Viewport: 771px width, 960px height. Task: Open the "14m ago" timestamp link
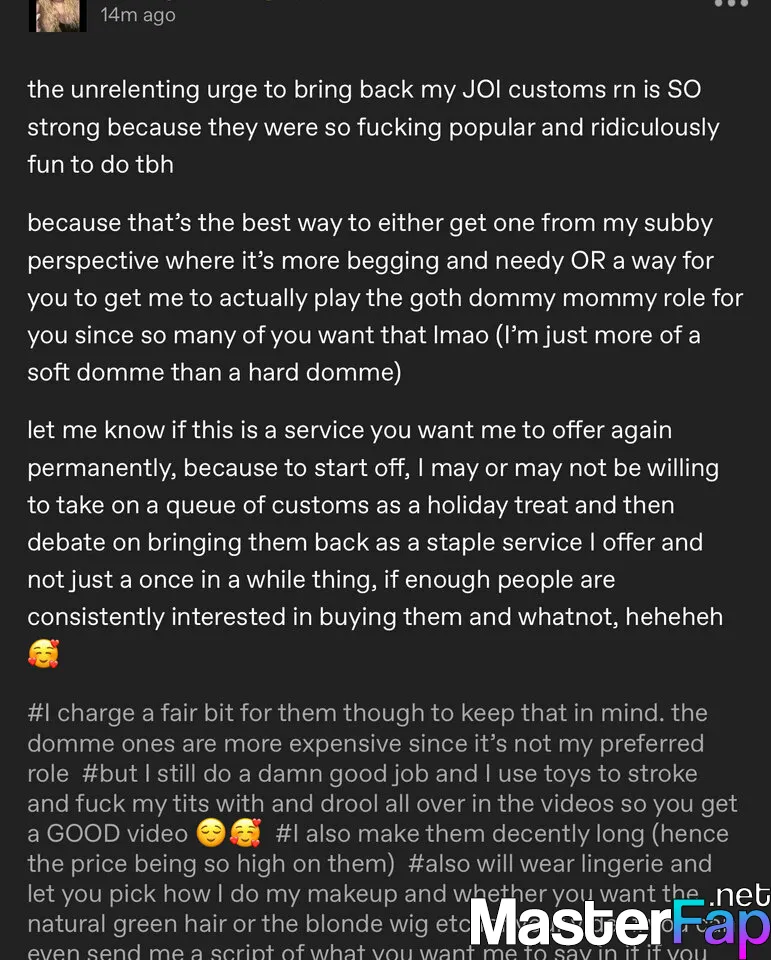[138, 15]
